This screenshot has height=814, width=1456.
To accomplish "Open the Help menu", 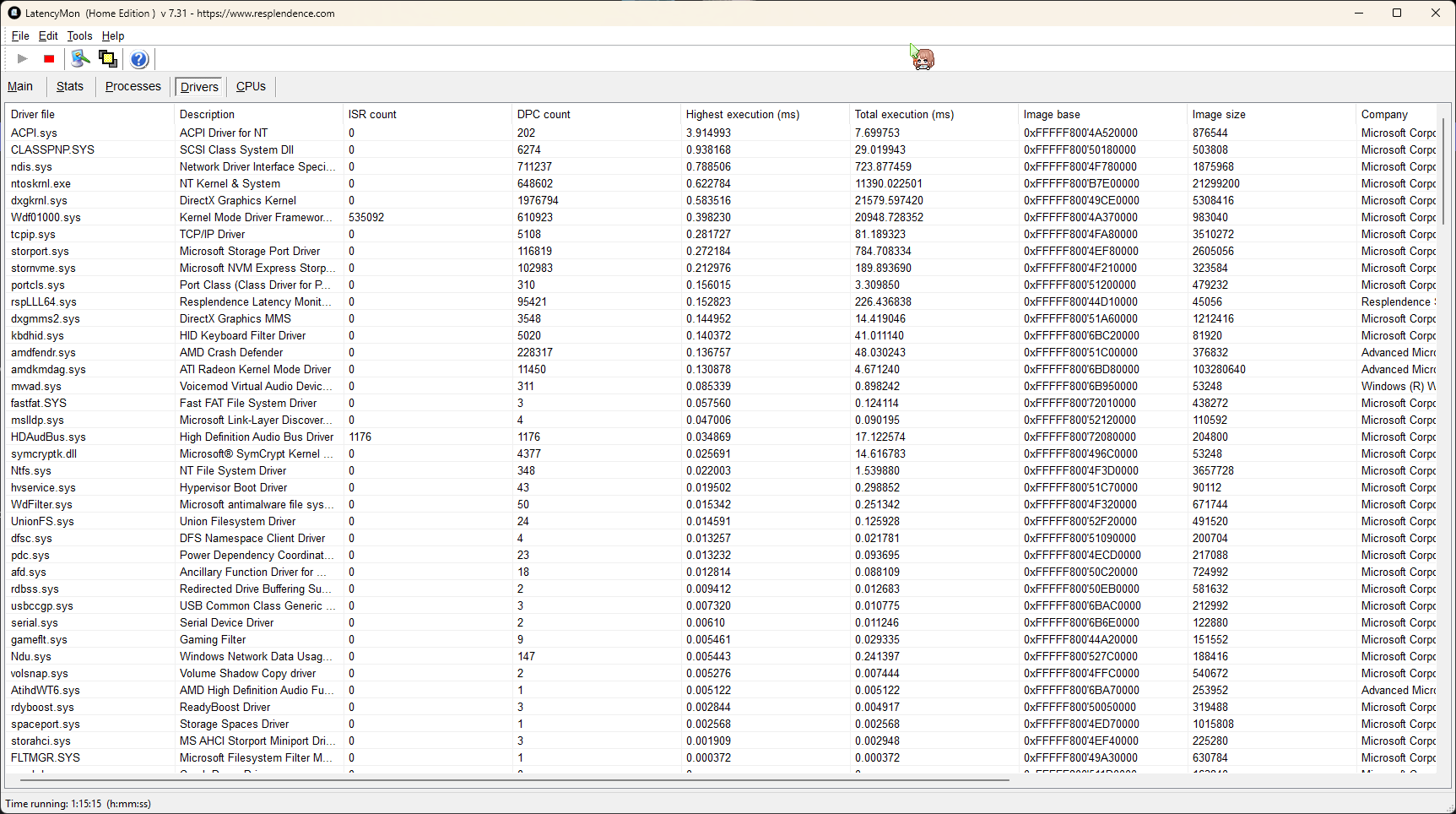I will (x=113, y=35).
